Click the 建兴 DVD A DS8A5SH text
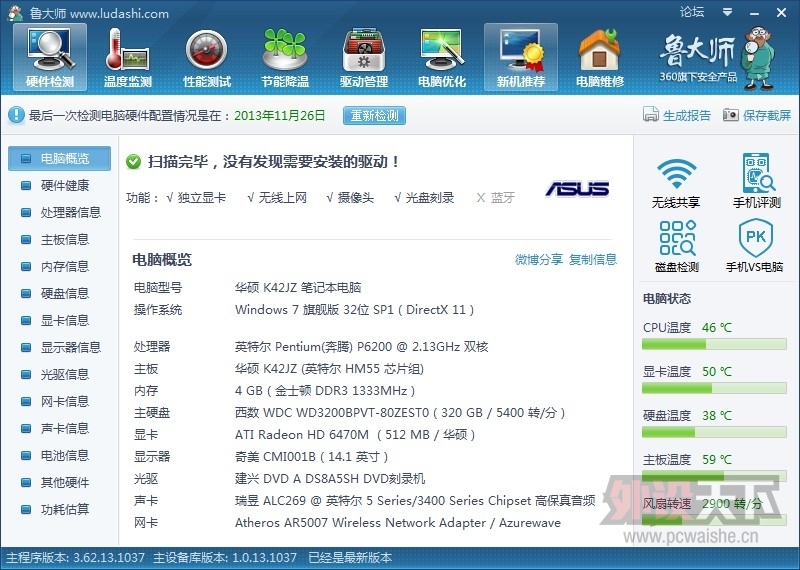800x570 pixels. pyautogui.click(x=330, y=479)
